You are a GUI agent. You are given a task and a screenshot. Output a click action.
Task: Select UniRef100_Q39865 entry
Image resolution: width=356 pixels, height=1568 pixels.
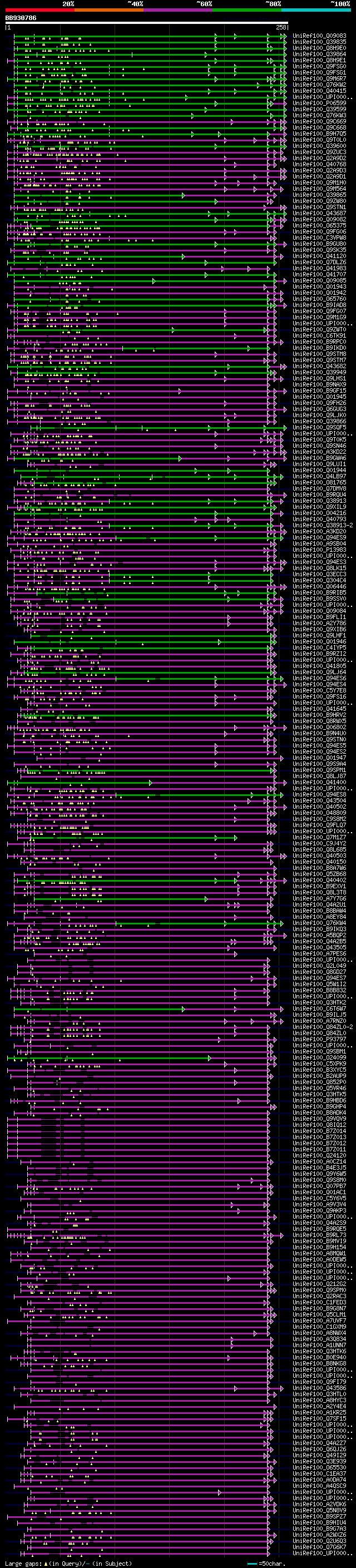click(319, 195)
